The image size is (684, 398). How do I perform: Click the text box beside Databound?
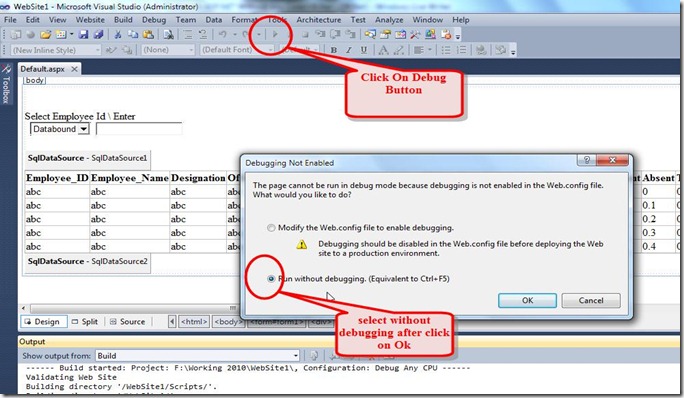click(x=139, y=129)
